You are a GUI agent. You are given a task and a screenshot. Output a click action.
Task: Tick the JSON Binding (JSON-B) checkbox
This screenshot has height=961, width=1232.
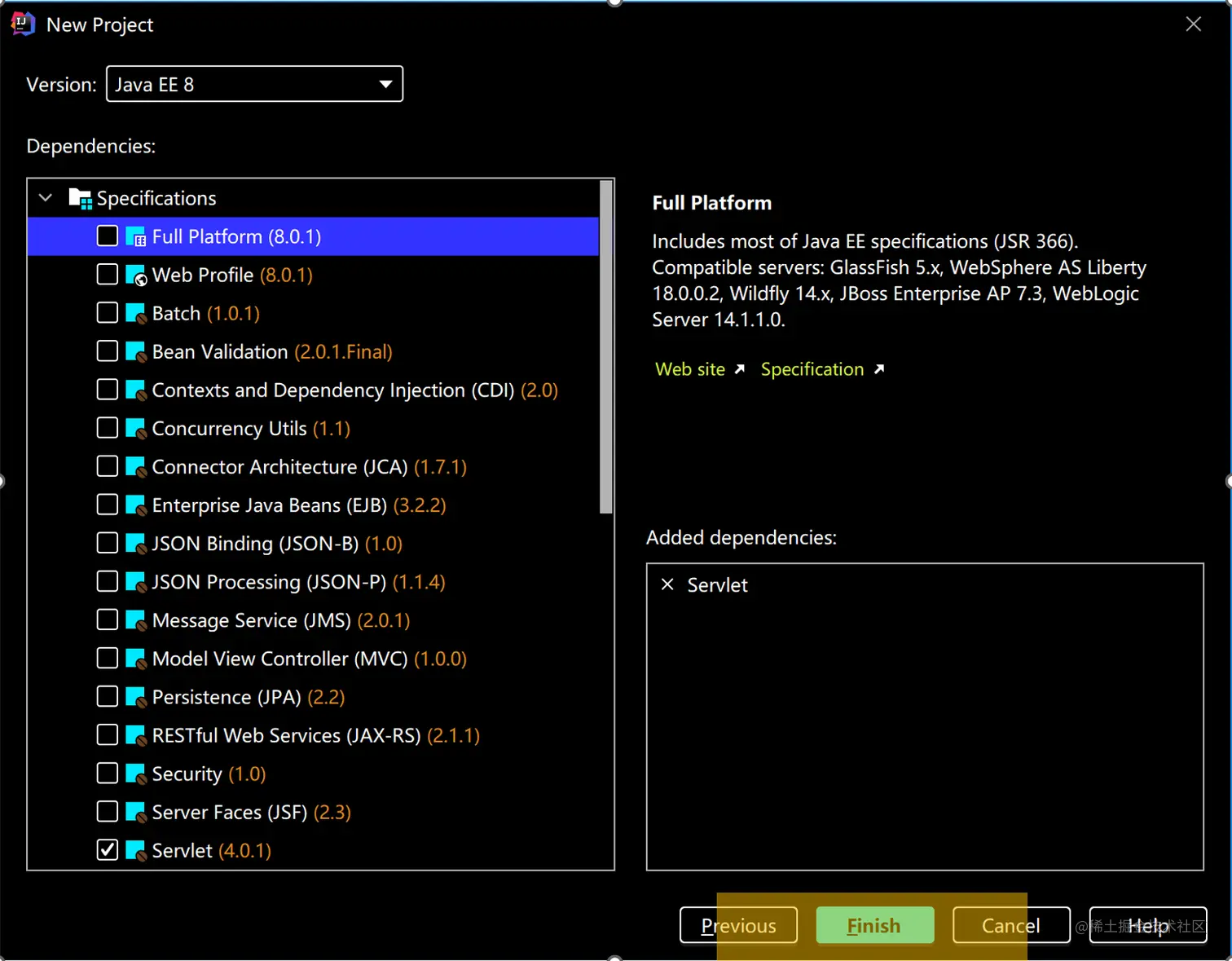pyautogui.click(x=108, y=542)
